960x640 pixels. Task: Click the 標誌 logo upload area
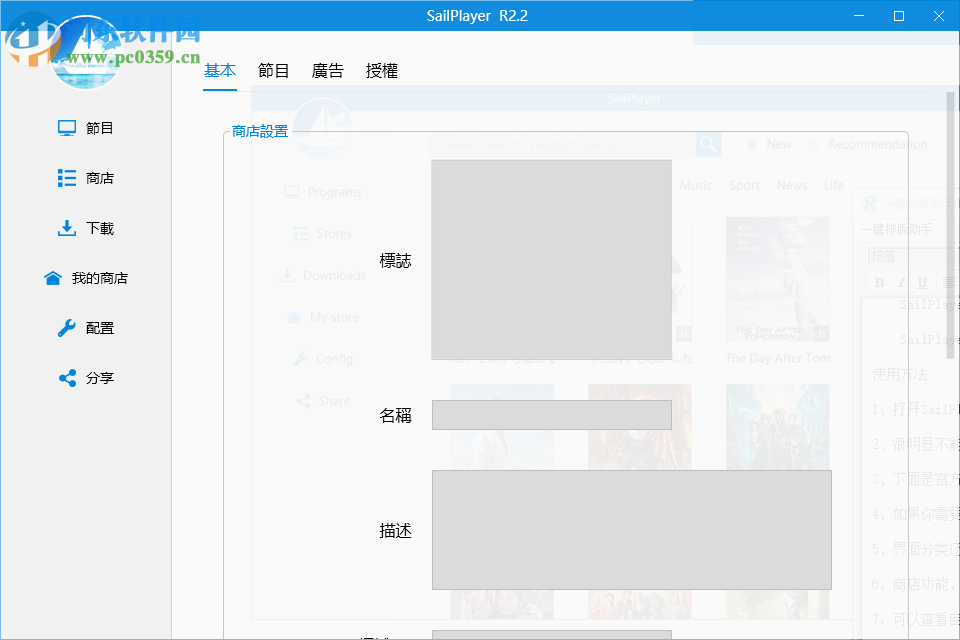pyautogui.click(x=551, y=259)
